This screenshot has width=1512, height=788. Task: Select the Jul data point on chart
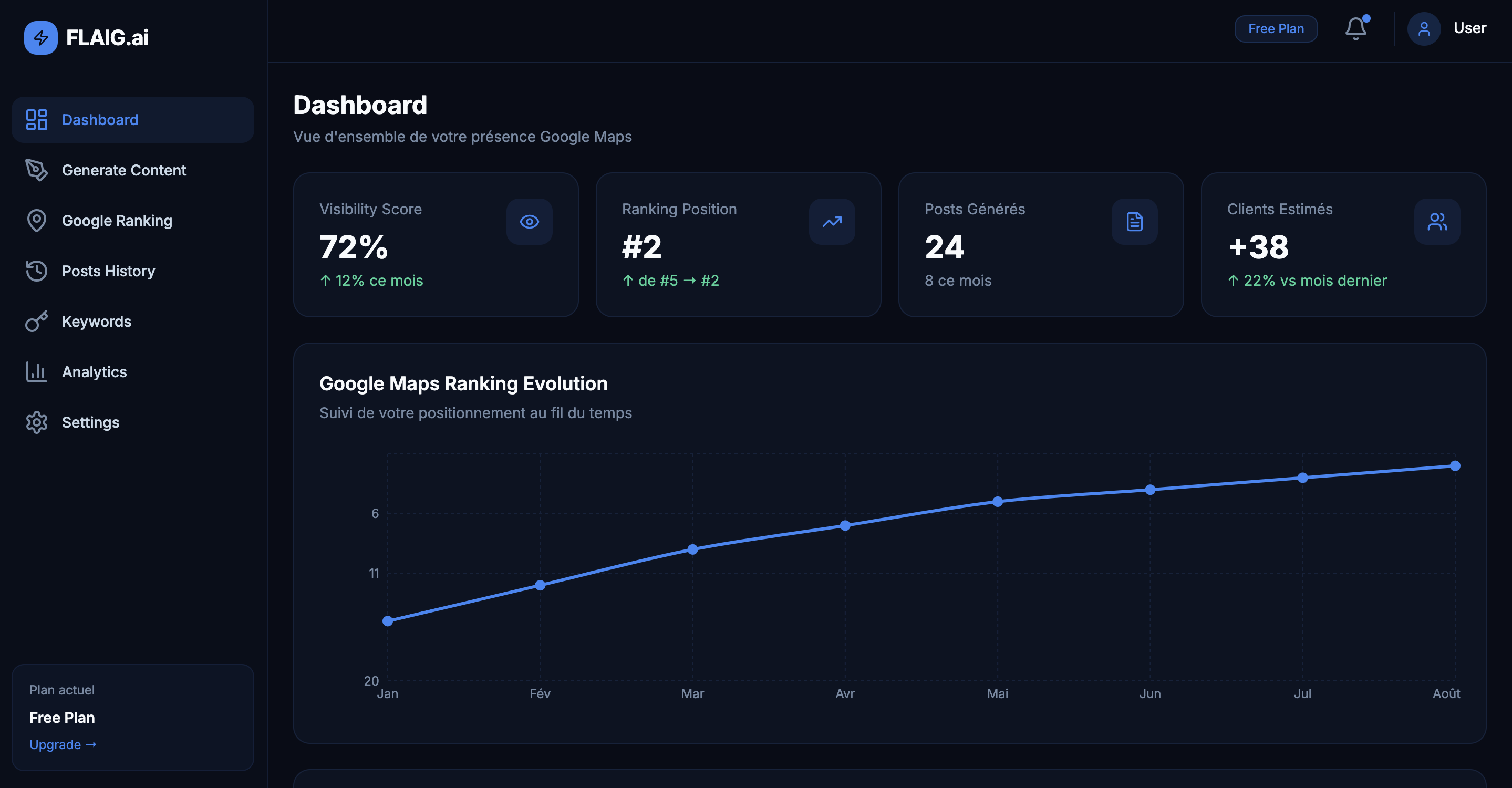click(x=1302, y=478)
